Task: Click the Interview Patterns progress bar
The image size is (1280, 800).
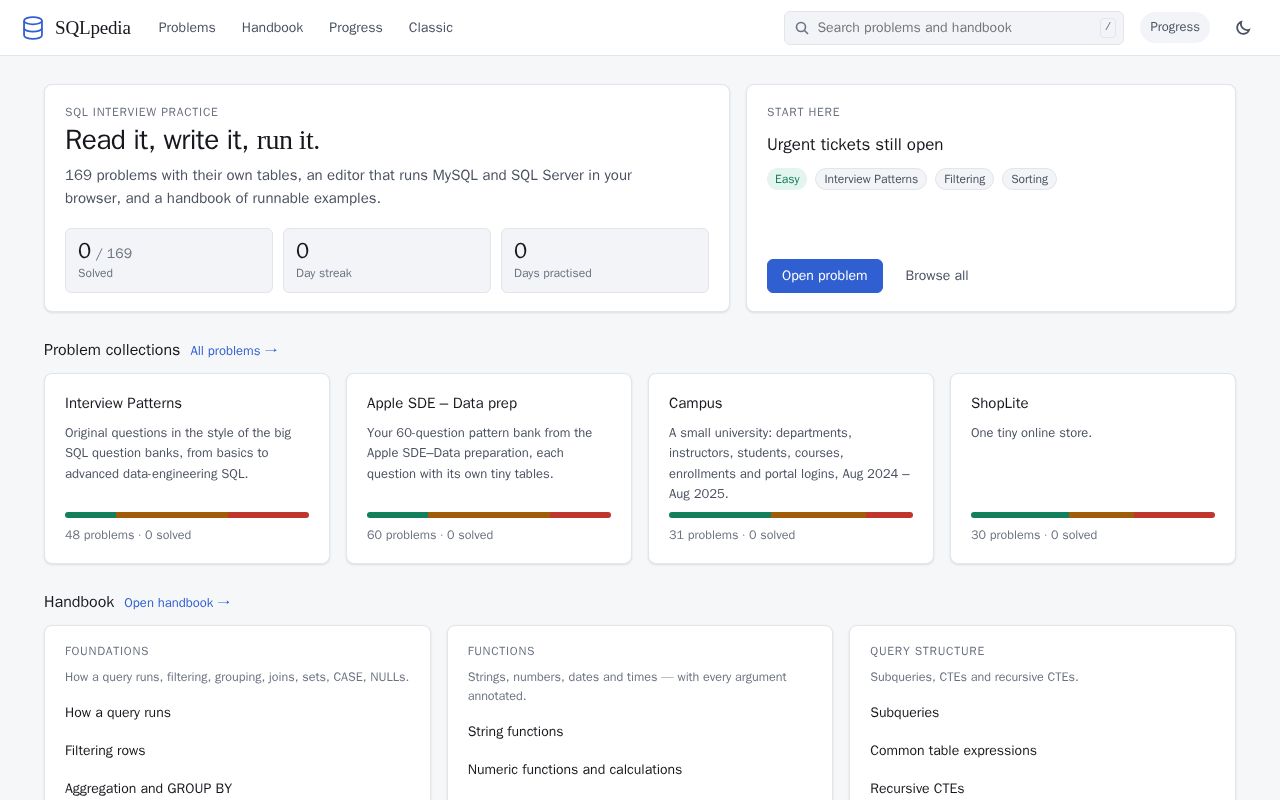Action: (187, 515)
